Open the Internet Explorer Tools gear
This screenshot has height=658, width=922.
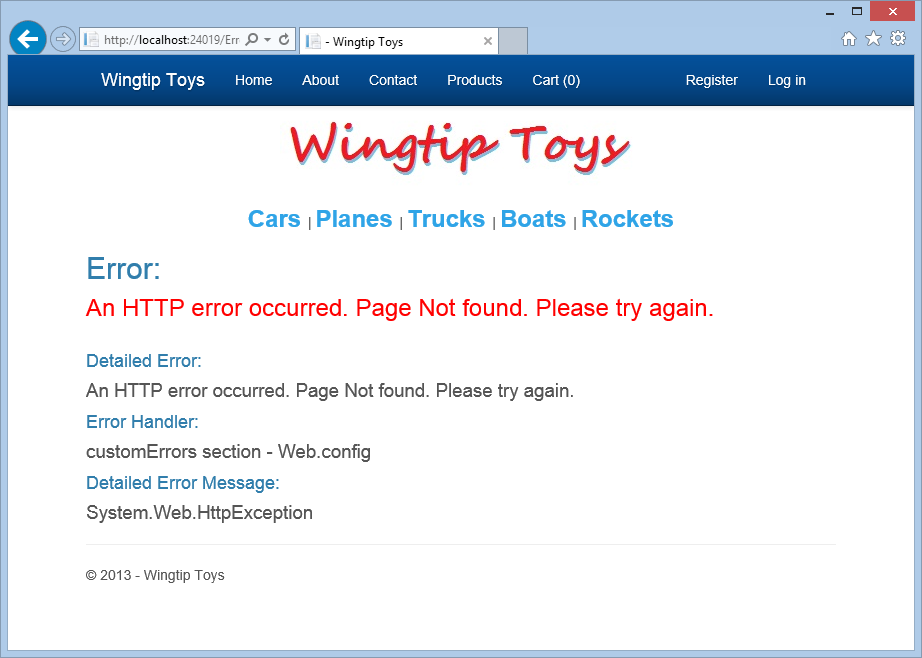point(898,38)
